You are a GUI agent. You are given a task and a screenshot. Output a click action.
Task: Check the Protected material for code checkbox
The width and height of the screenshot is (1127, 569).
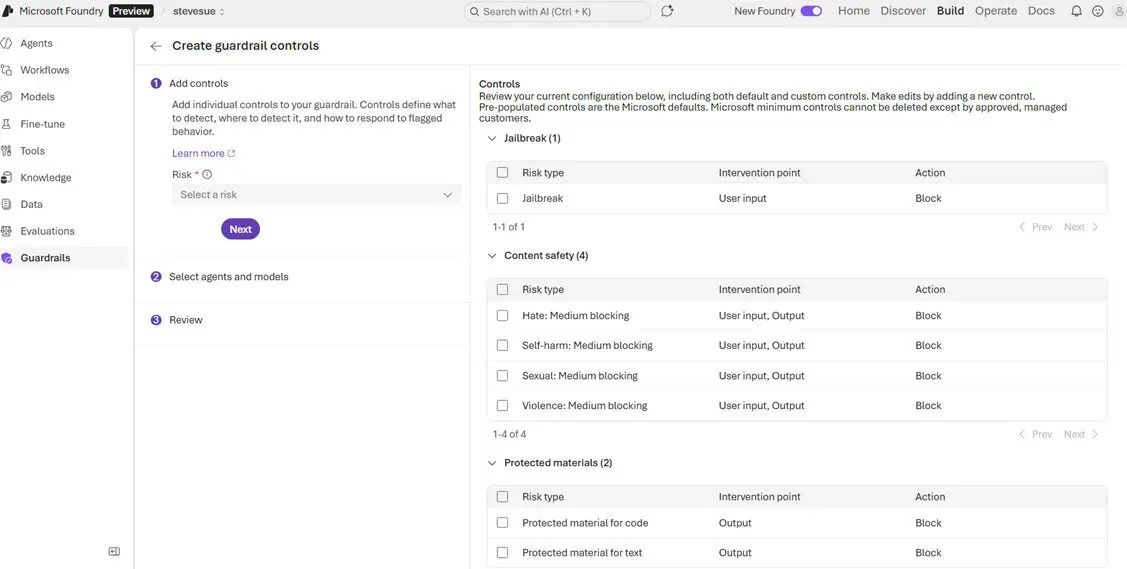502,523
